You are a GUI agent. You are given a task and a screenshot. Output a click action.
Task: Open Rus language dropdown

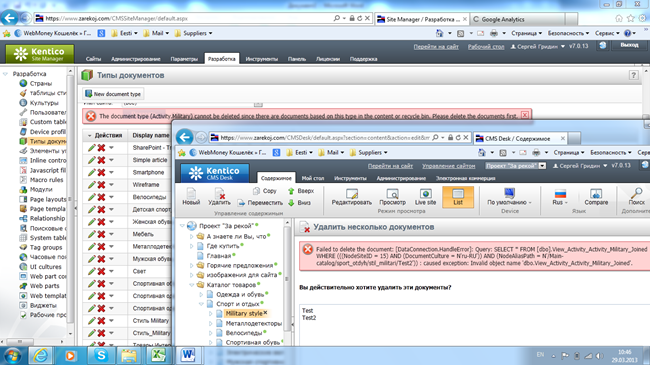coord(560,197)
